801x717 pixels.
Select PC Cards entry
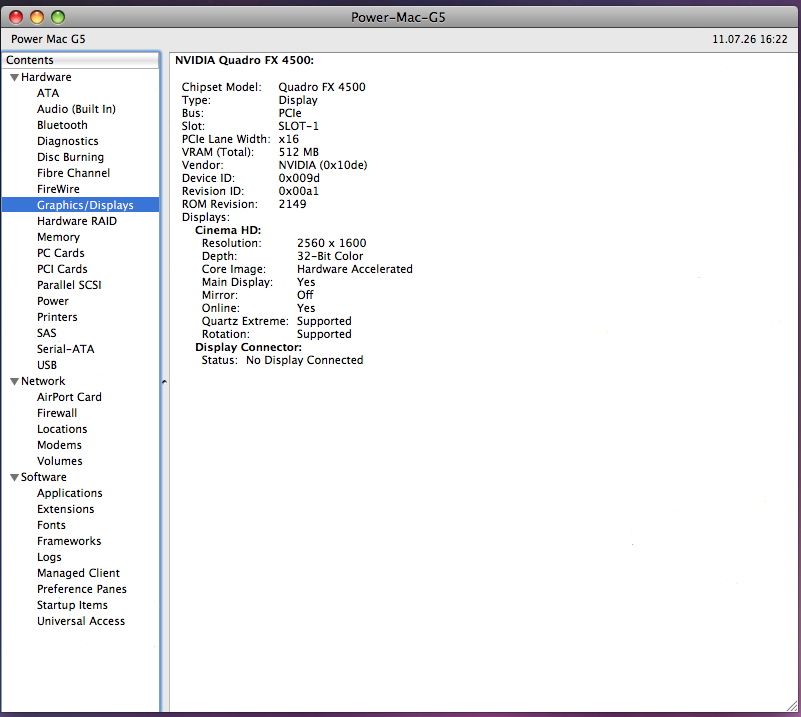[x=61, y=253]
